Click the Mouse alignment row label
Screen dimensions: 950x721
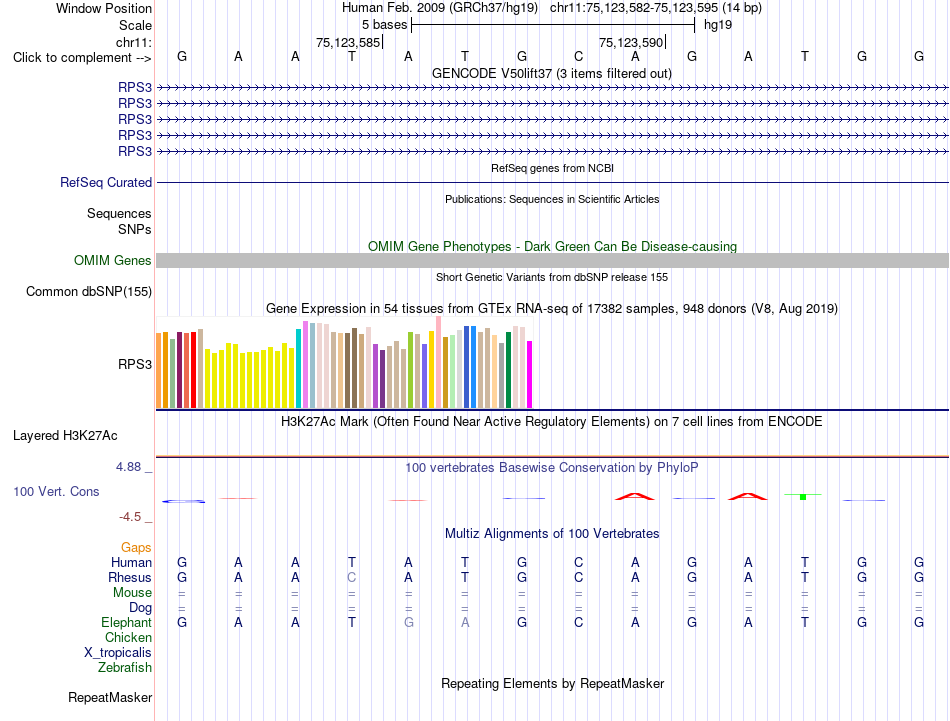[x=132, y=592]
